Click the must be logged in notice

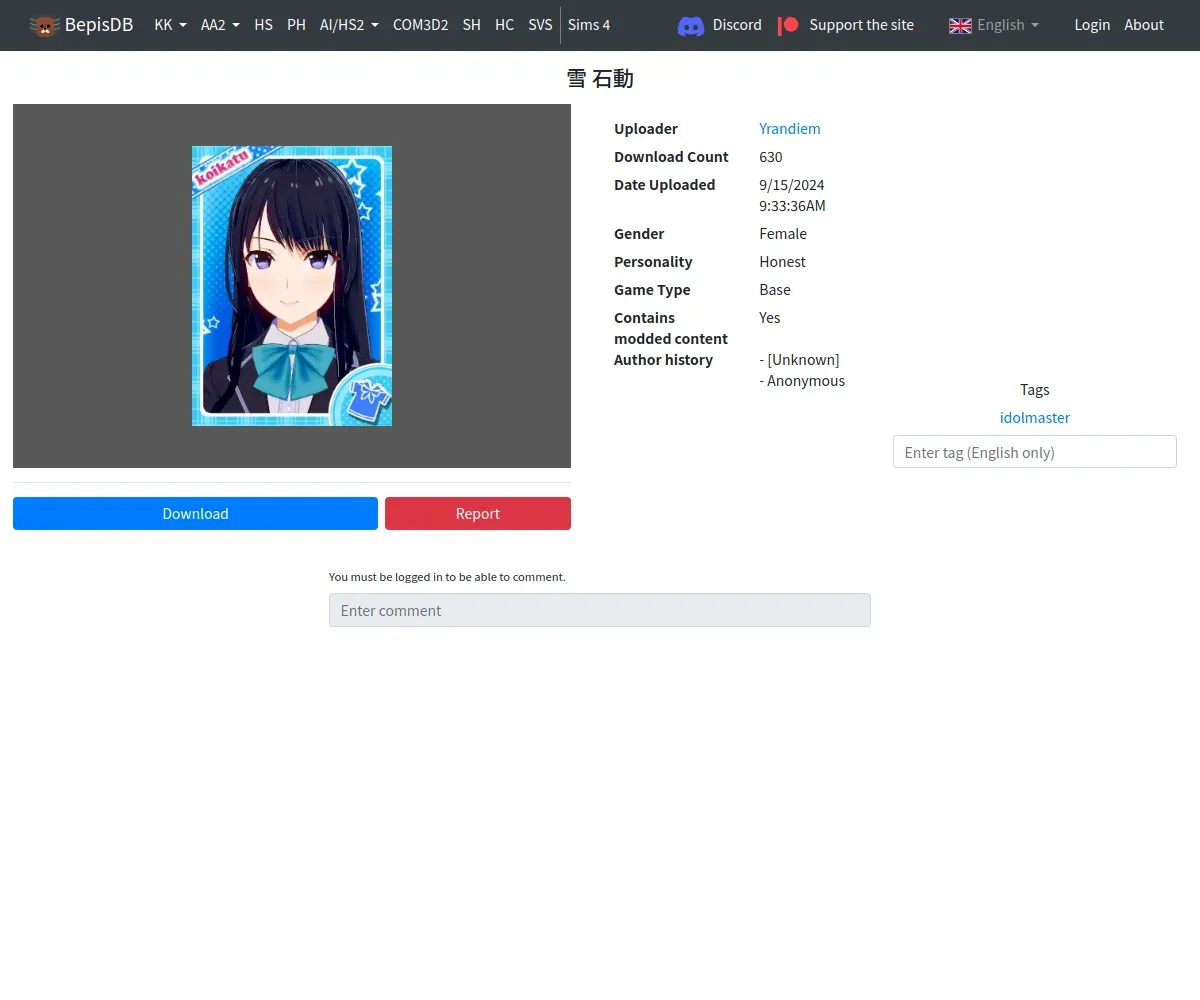447,577
